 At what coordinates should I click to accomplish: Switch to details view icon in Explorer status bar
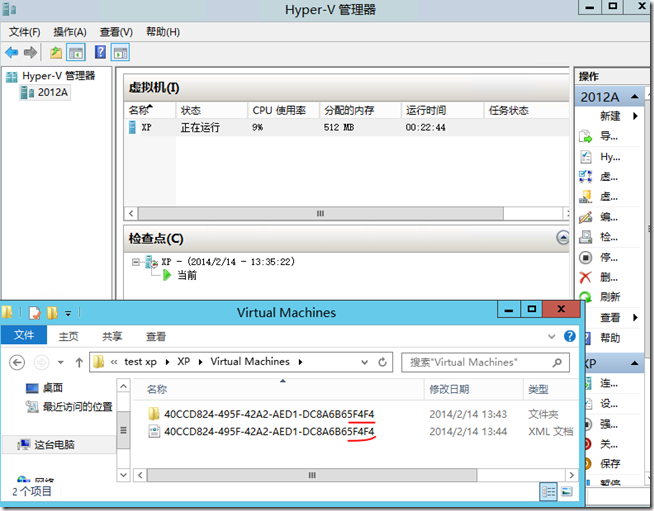coord(548,492)
